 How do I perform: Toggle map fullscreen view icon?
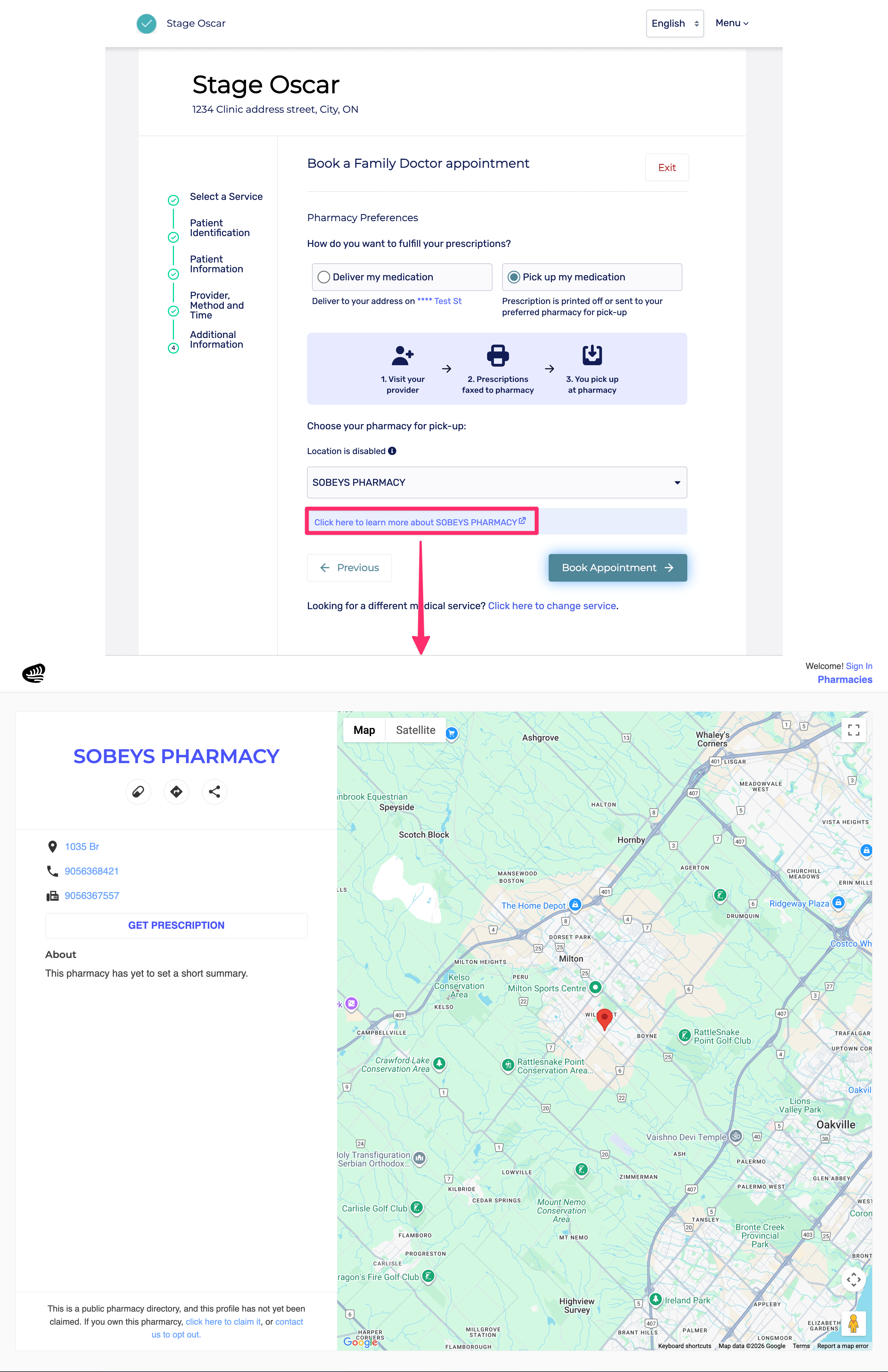coord(853,730)
